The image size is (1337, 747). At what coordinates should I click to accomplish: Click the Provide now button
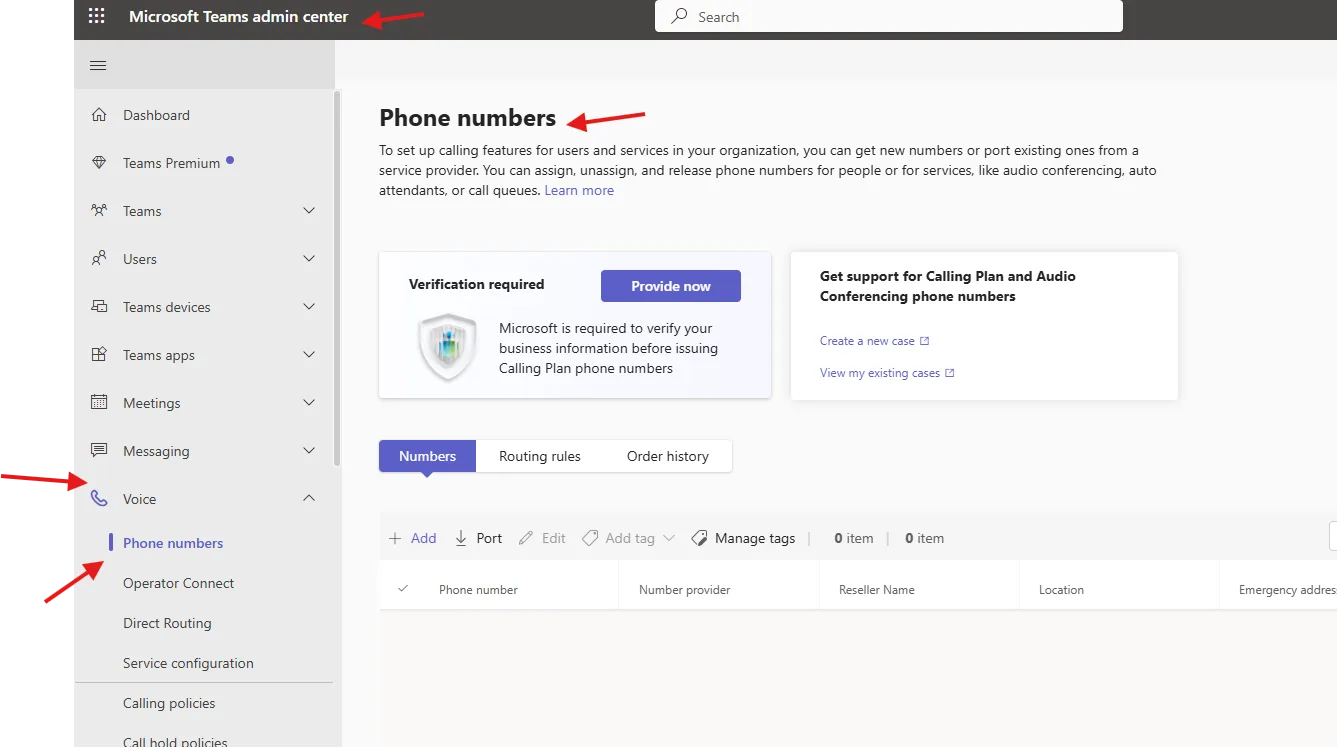(x=670, y=285)
